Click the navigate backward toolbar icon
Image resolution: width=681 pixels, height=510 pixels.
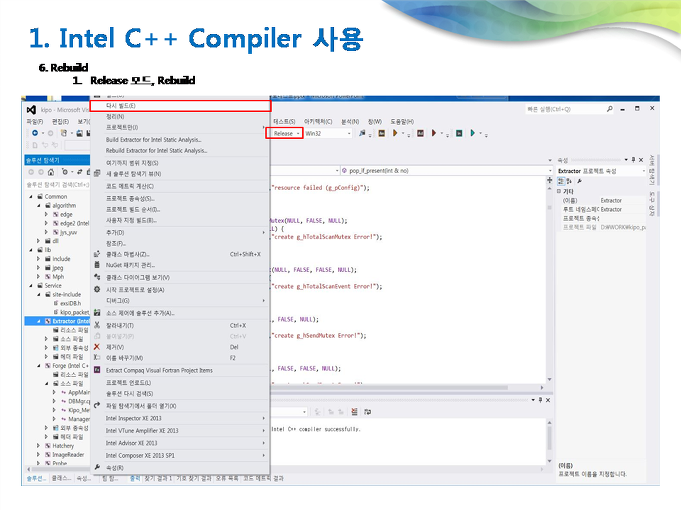coord(35,133)
